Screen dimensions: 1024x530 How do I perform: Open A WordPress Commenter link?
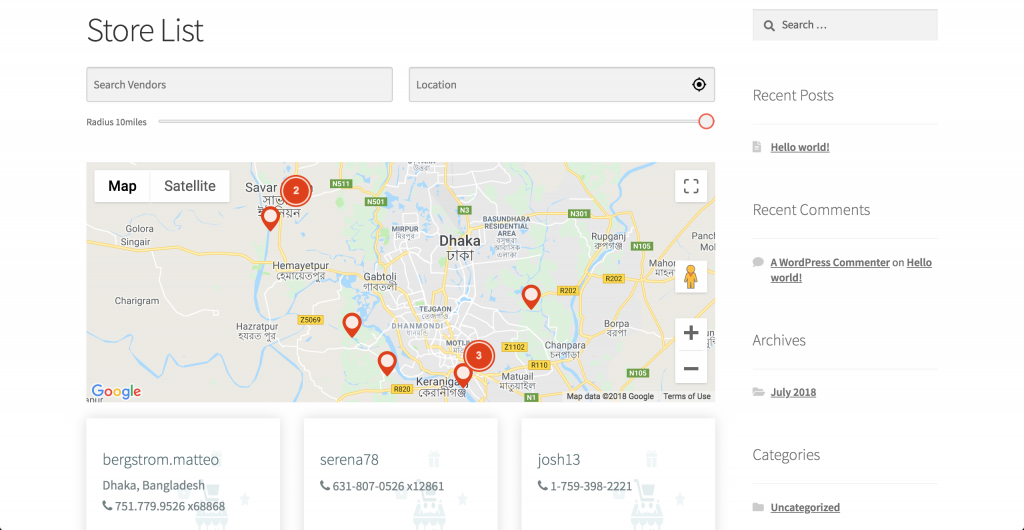[x=830, y=262]
